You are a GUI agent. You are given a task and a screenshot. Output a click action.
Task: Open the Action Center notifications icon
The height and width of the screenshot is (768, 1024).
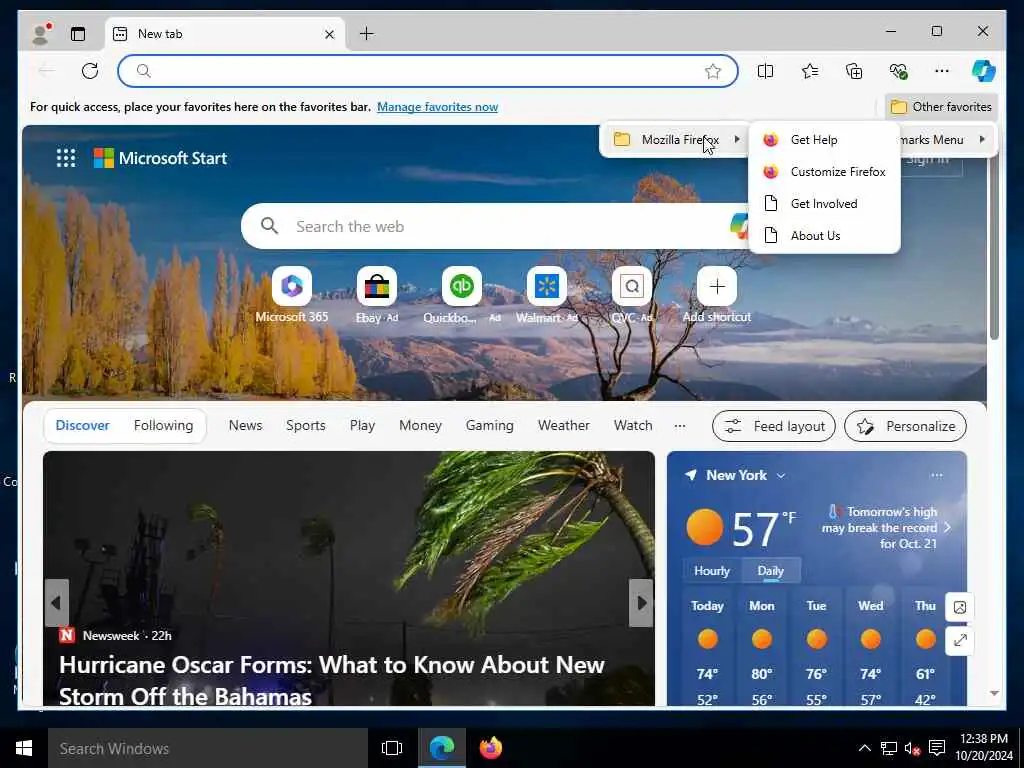(x=936, y=748)
